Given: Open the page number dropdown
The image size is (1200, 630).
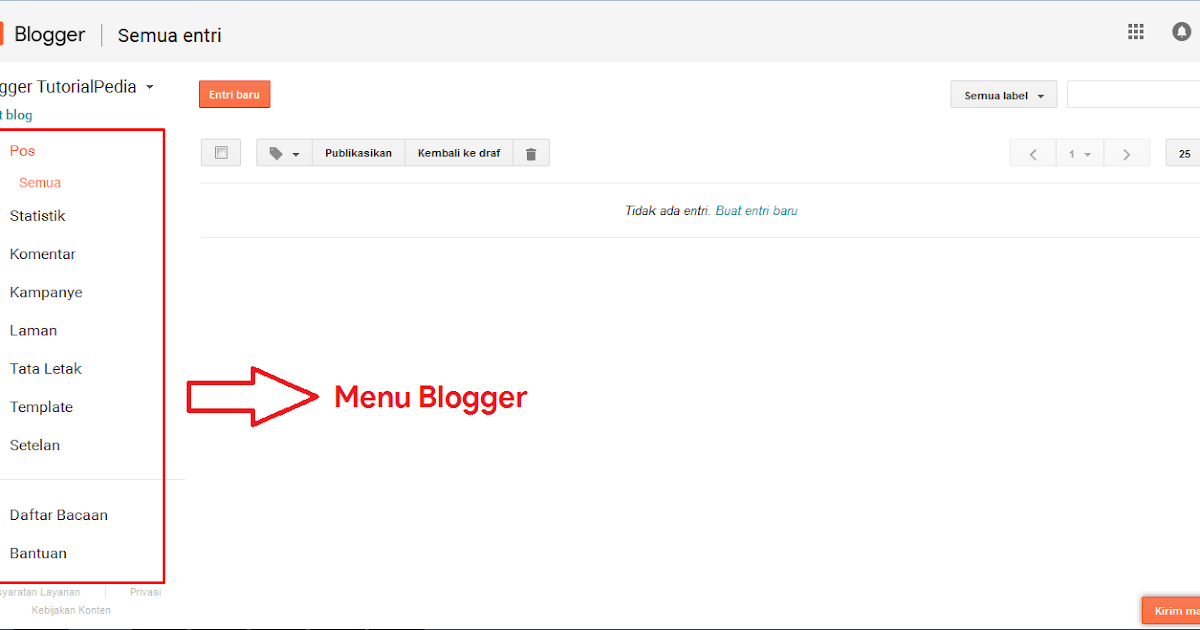Looking at the screenshot, I should click(x=1079, y=152).
